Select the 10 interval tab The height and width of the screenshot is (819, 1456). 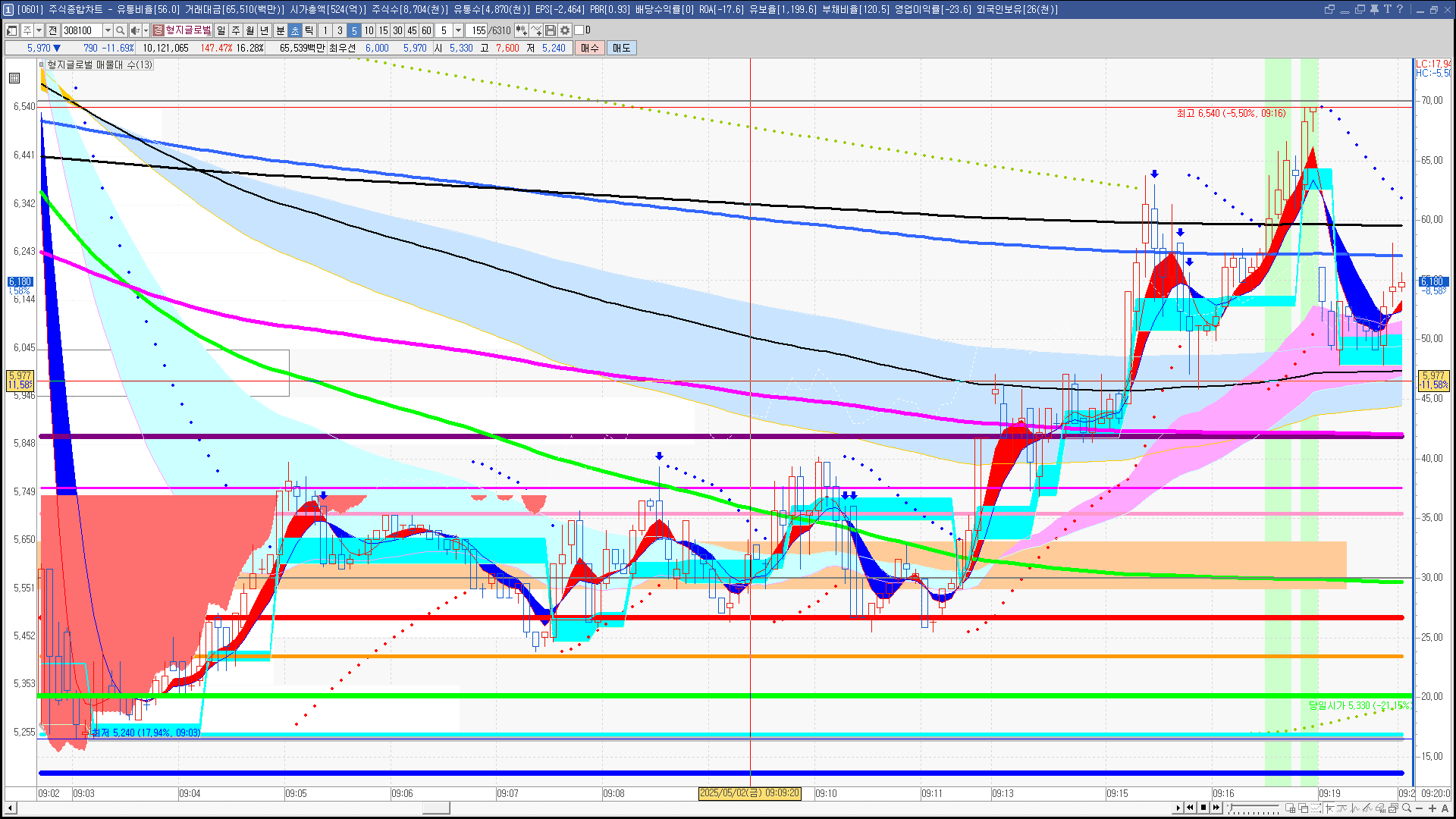369,30
